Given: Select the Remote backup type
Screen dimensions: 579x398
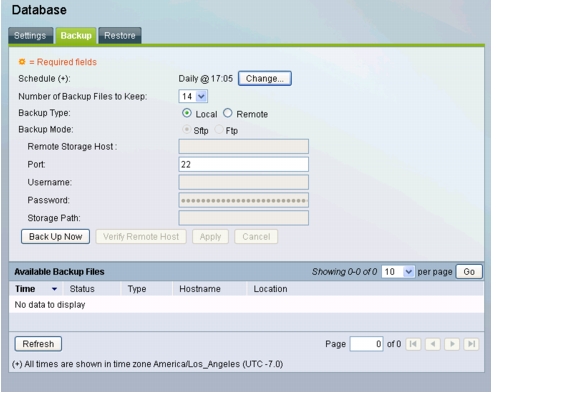Looking at the screenshot, I should coord(227,113).
